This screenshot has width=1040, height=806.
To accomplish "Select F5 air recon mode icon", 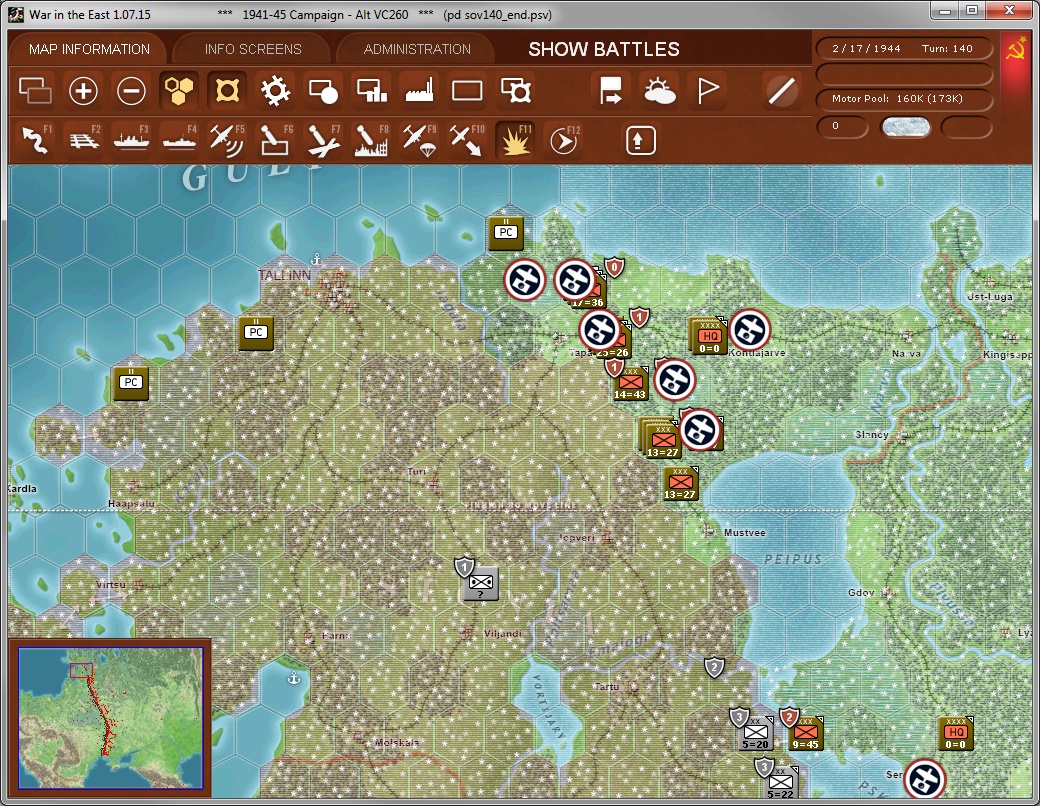I will (x=227, y=140).
